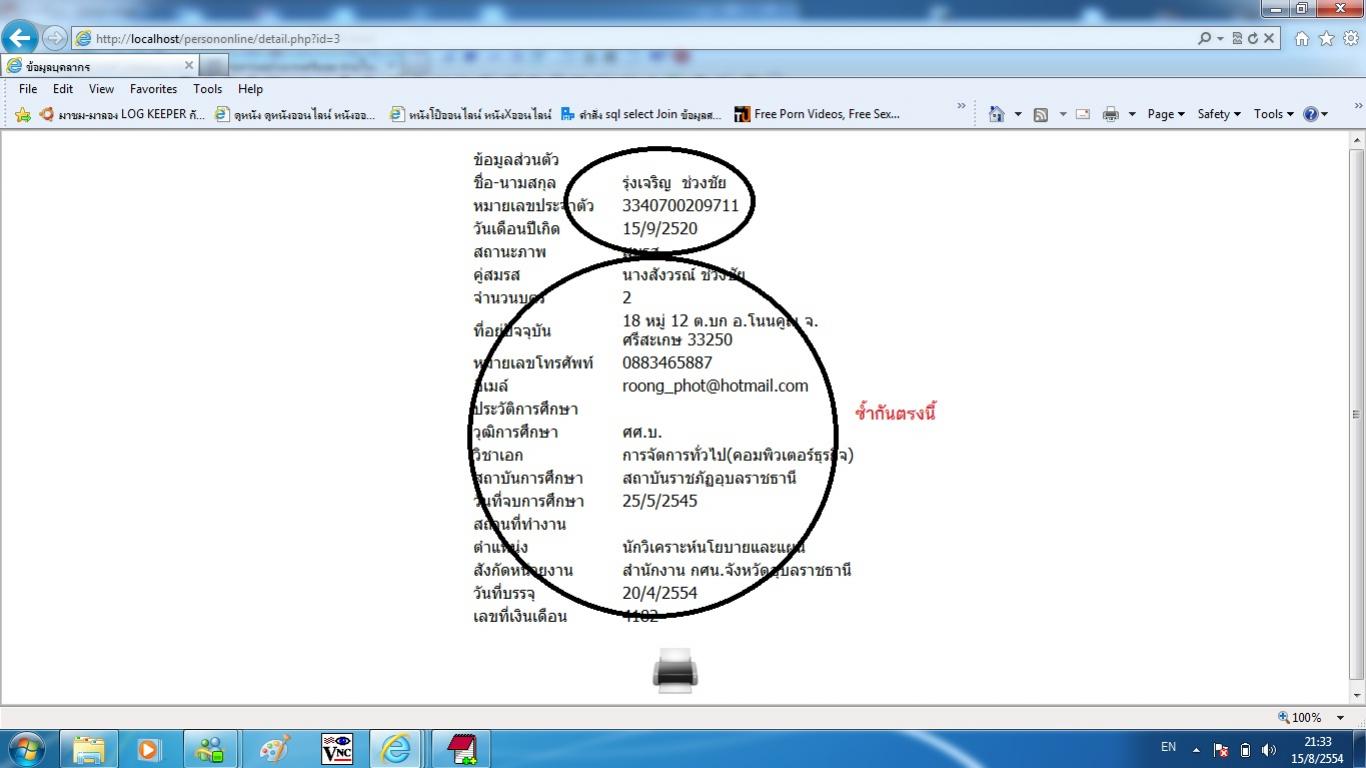
Task: Open the Tools dropdown in the command bar
Action: tap(1274, 114)
